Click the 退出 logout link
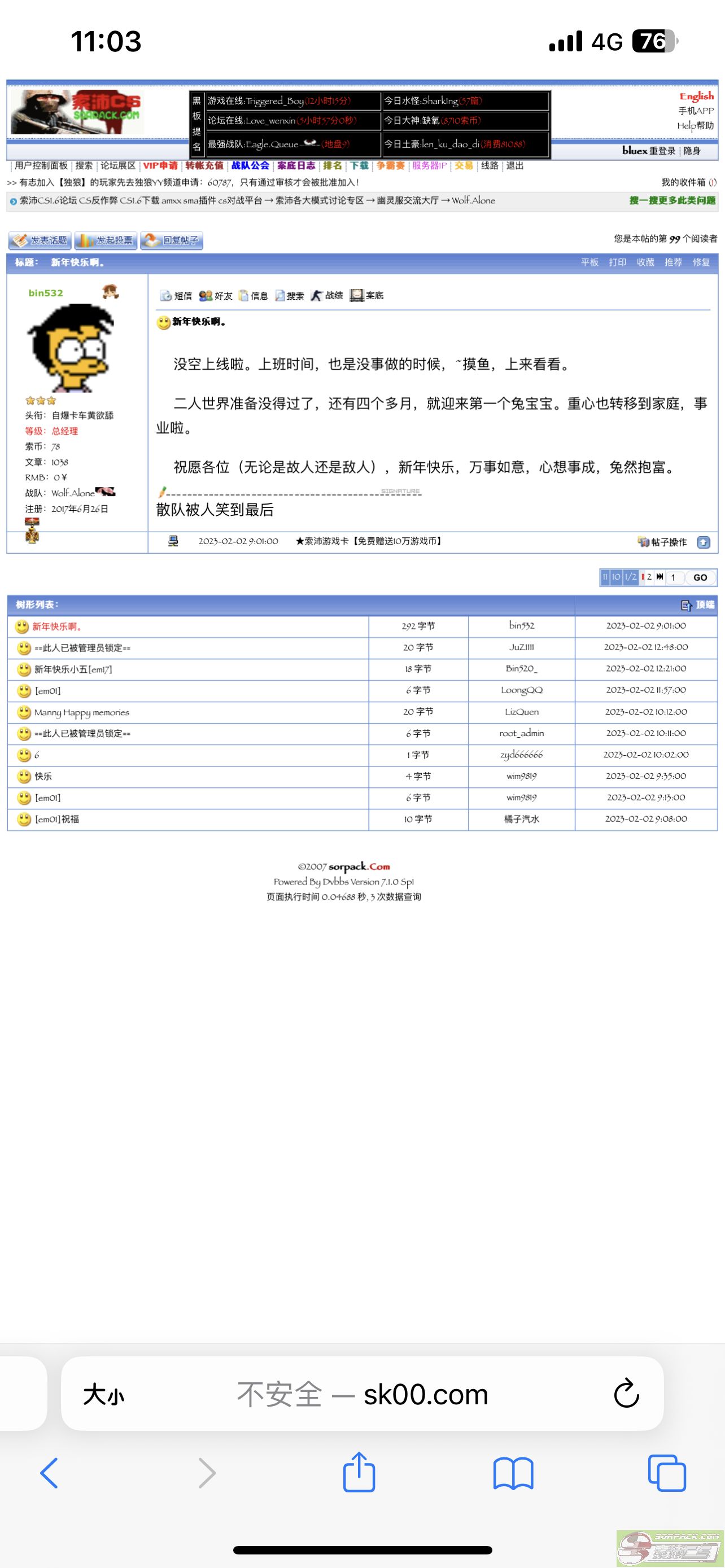The height and width of the screenshot is (1568, 725). pos(515,165)
